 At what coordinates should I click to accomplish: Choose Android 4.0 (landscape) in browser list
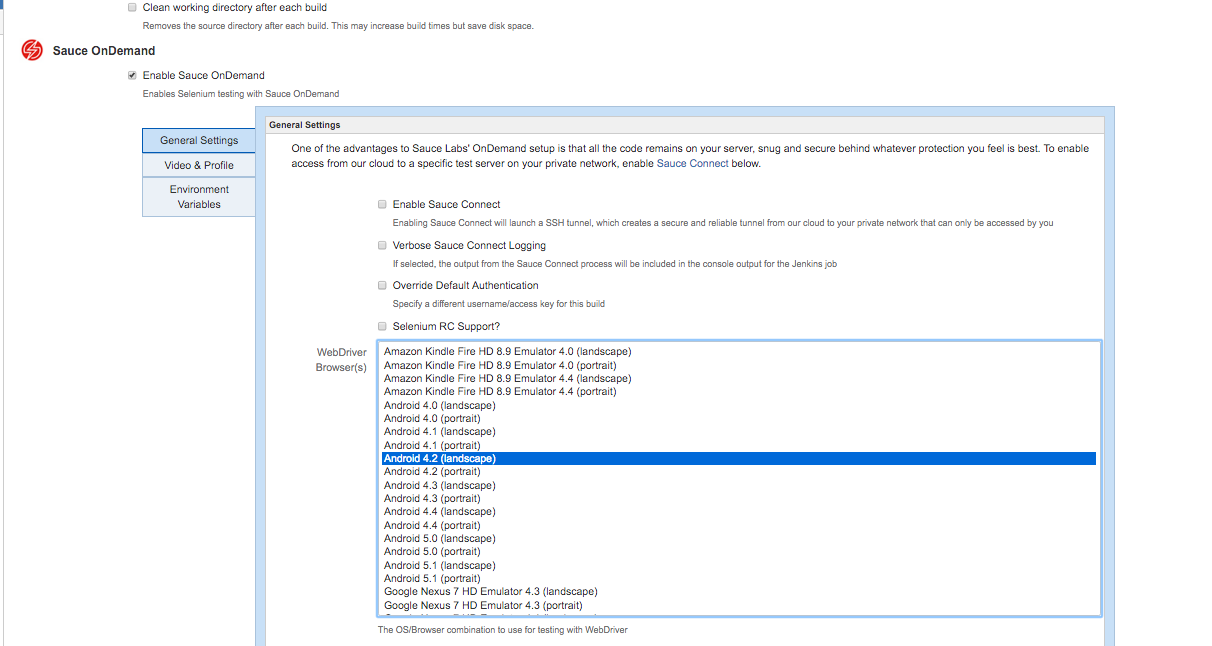tap(739, 405)
